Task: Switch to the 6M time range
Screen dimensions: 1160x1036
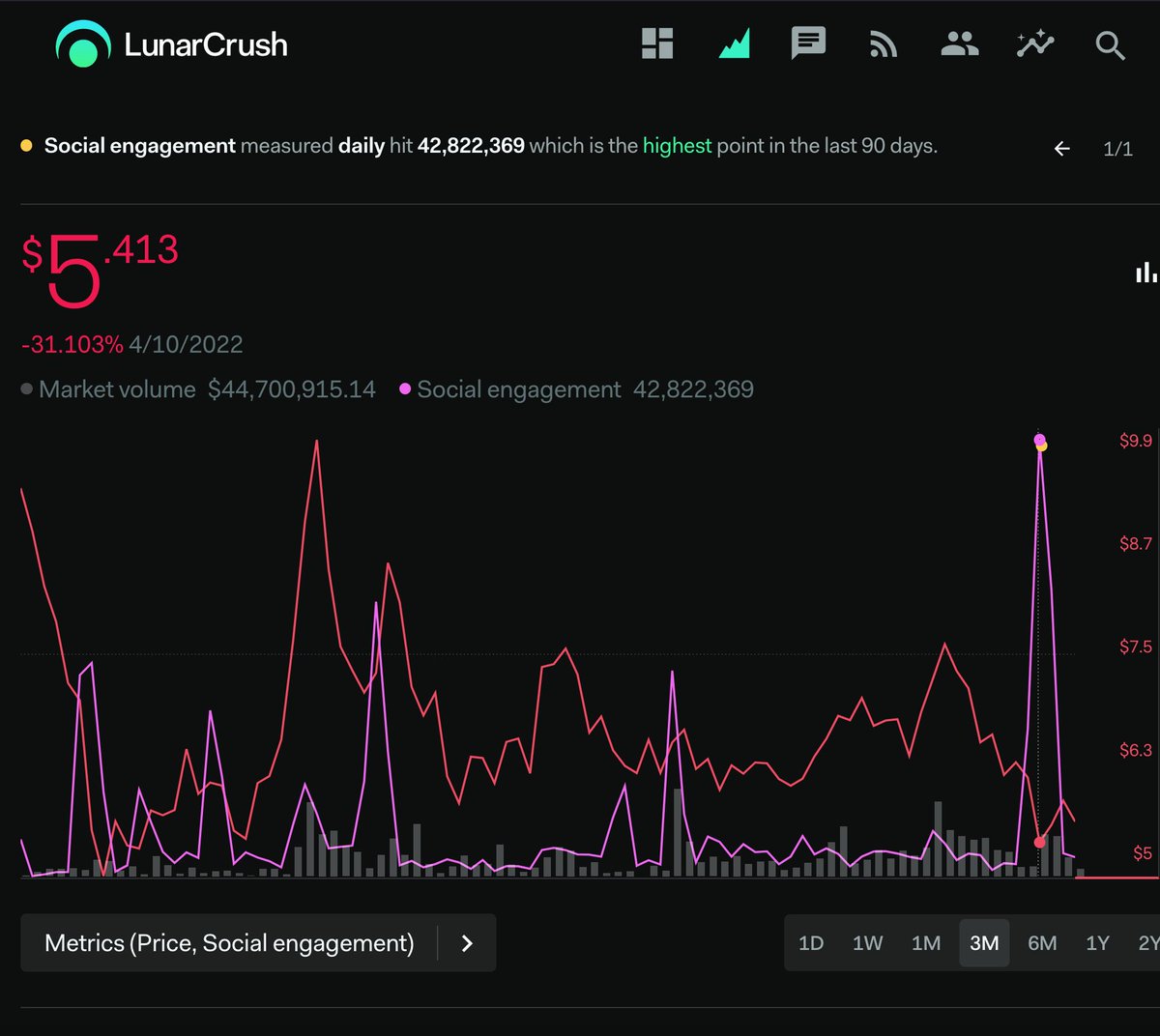Action: 1041,943
